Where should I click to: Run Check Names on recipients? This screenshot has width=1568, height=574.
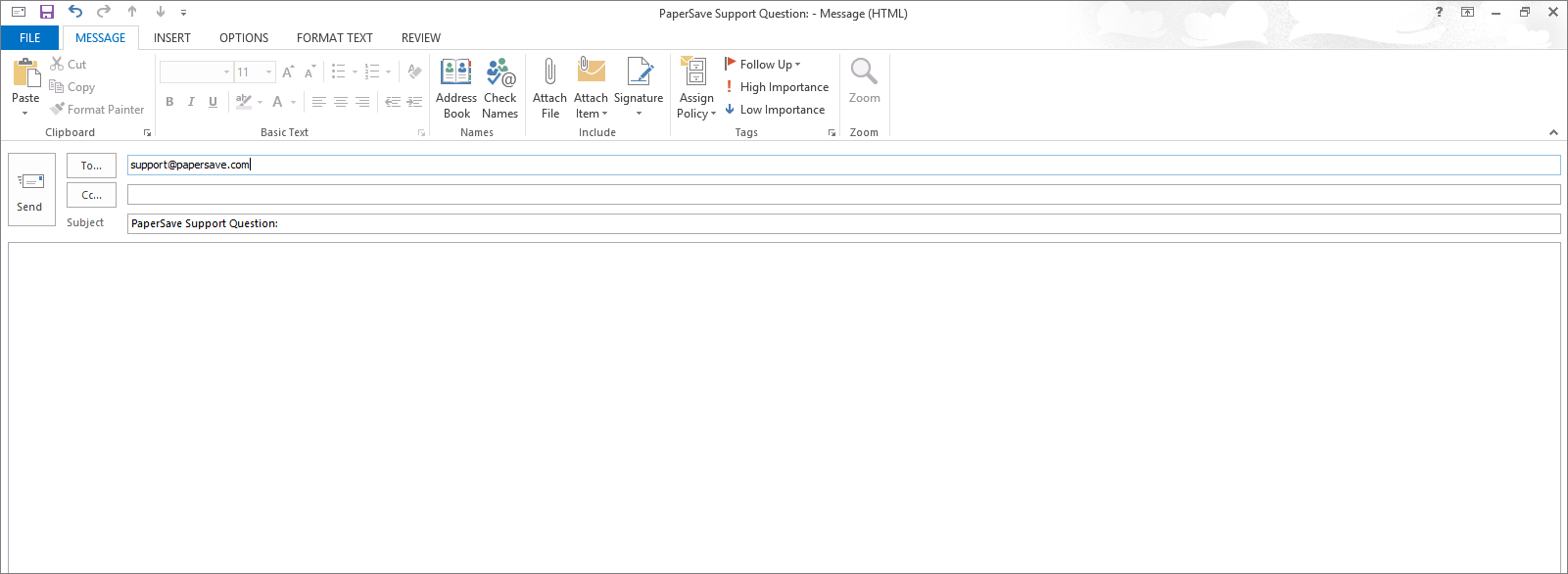tap(500, 89)
